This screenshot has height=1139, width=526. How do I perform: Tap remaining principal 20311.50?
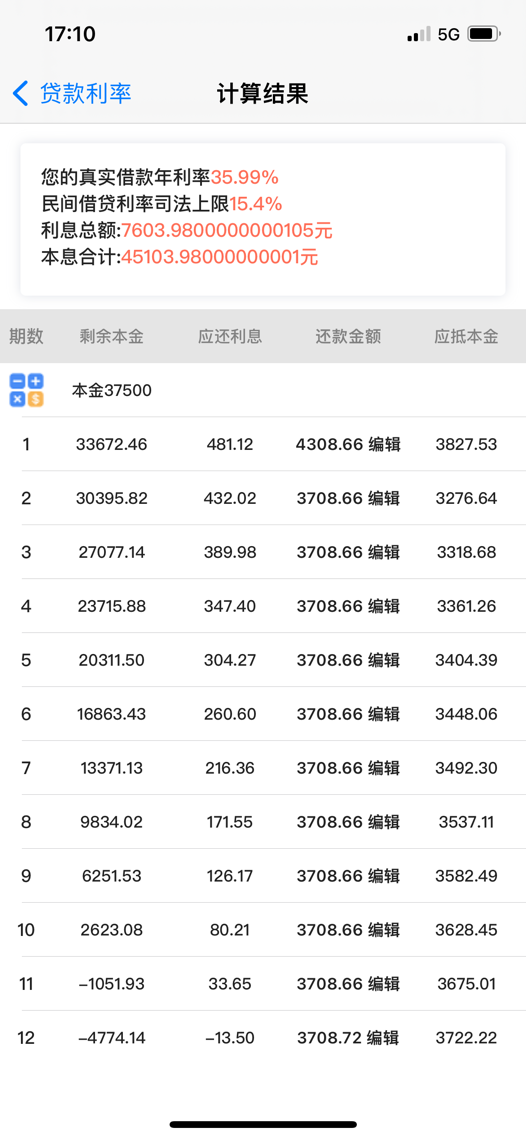tap(111, 660)
